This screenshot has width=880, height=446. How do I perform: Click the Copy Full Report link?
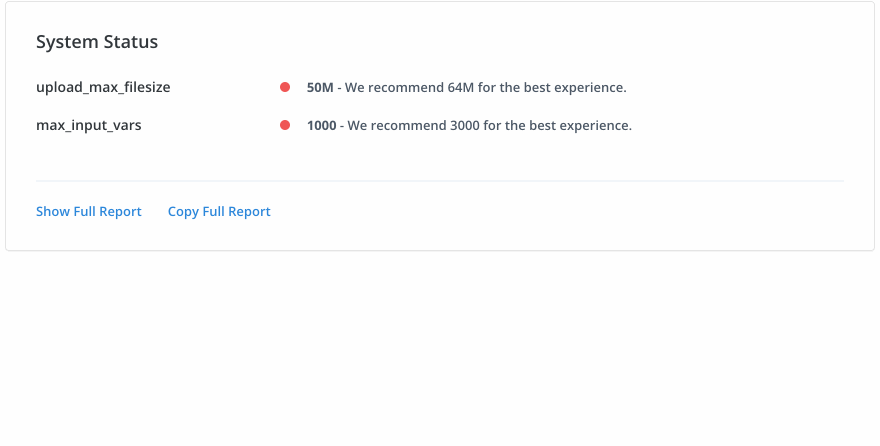tap(219, 212)
